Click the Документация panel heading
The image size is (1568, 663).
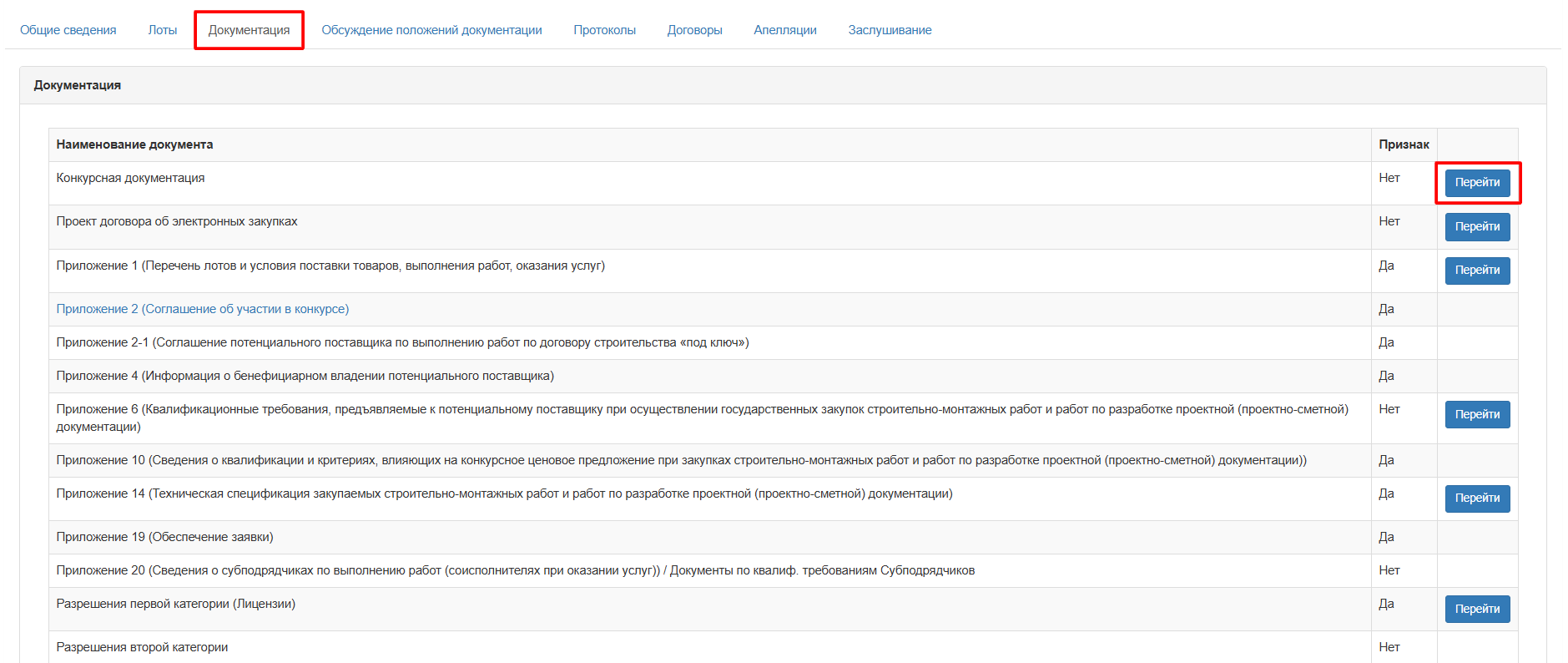(x=78, y=85)
